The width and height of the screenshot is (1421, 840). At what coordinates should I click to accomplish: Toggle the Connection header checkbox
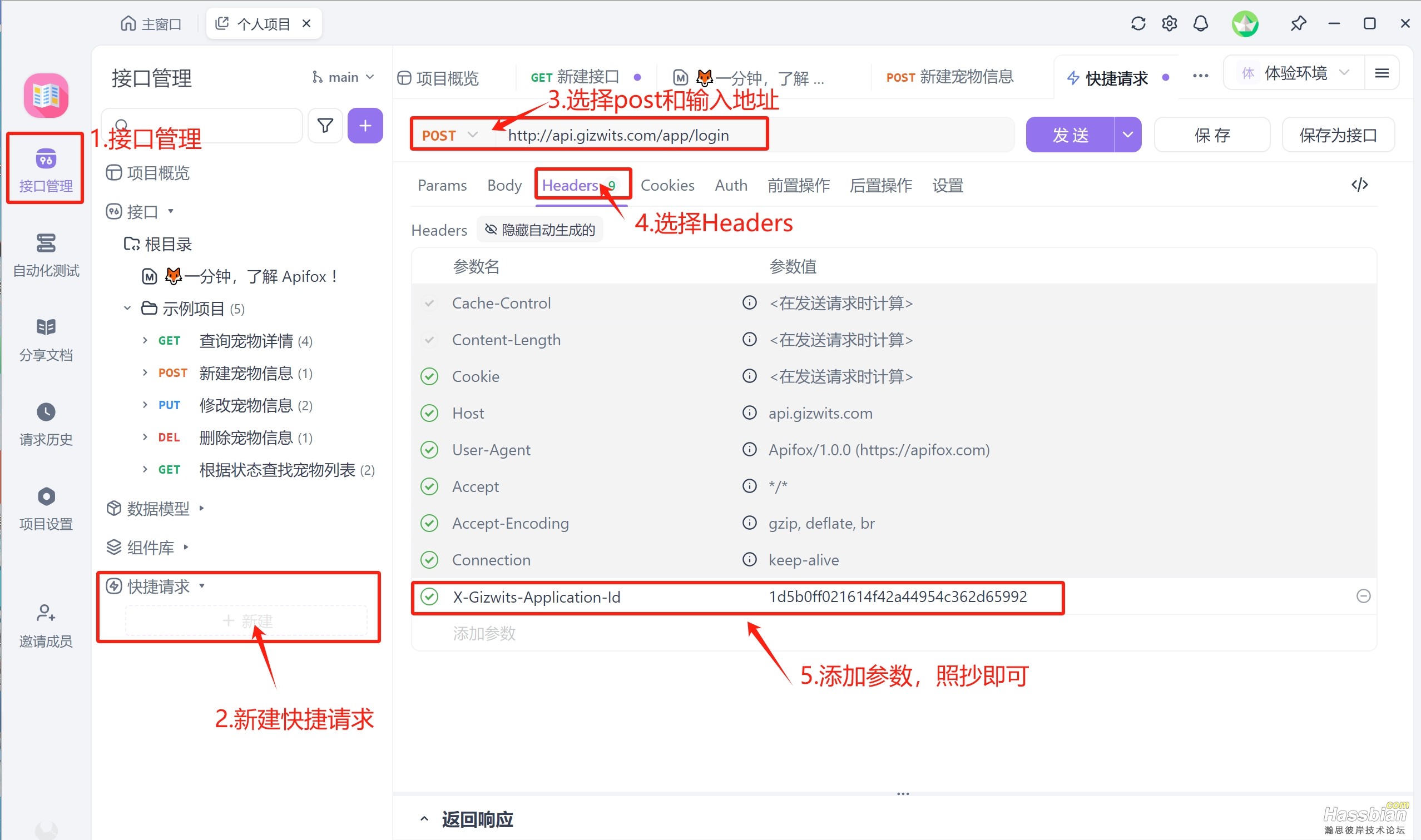point(429,559)
